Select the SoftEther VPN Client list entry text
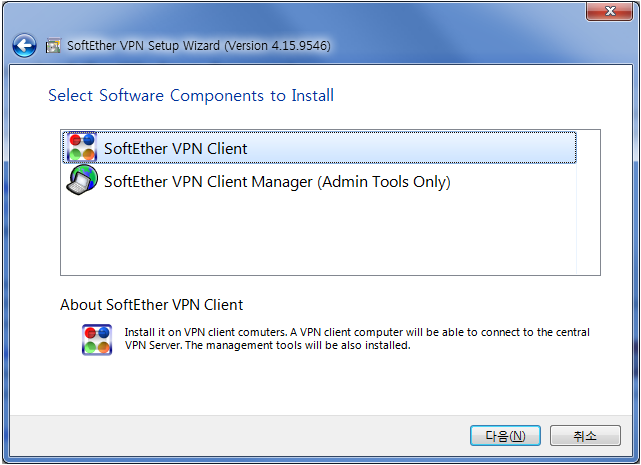 (175, 148)
